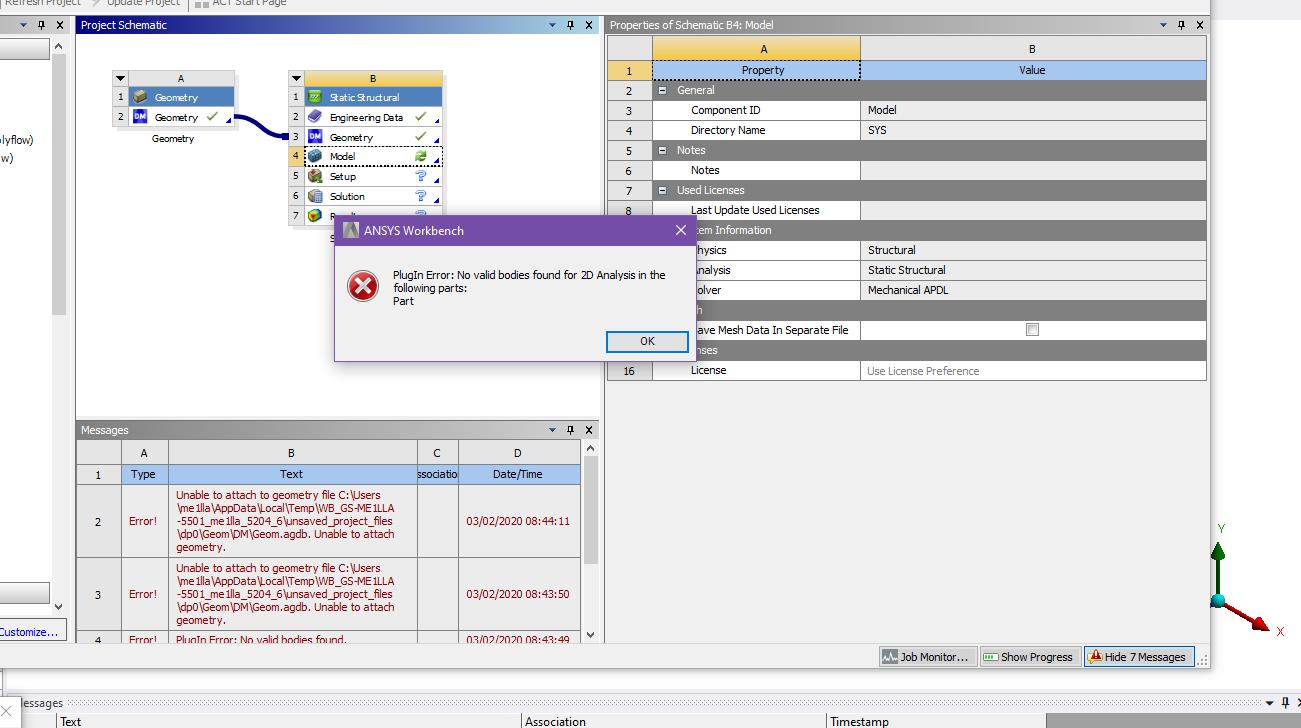Click the Solution cell icon
This screenshot has height=728, width=1301.
click(315, 196)
